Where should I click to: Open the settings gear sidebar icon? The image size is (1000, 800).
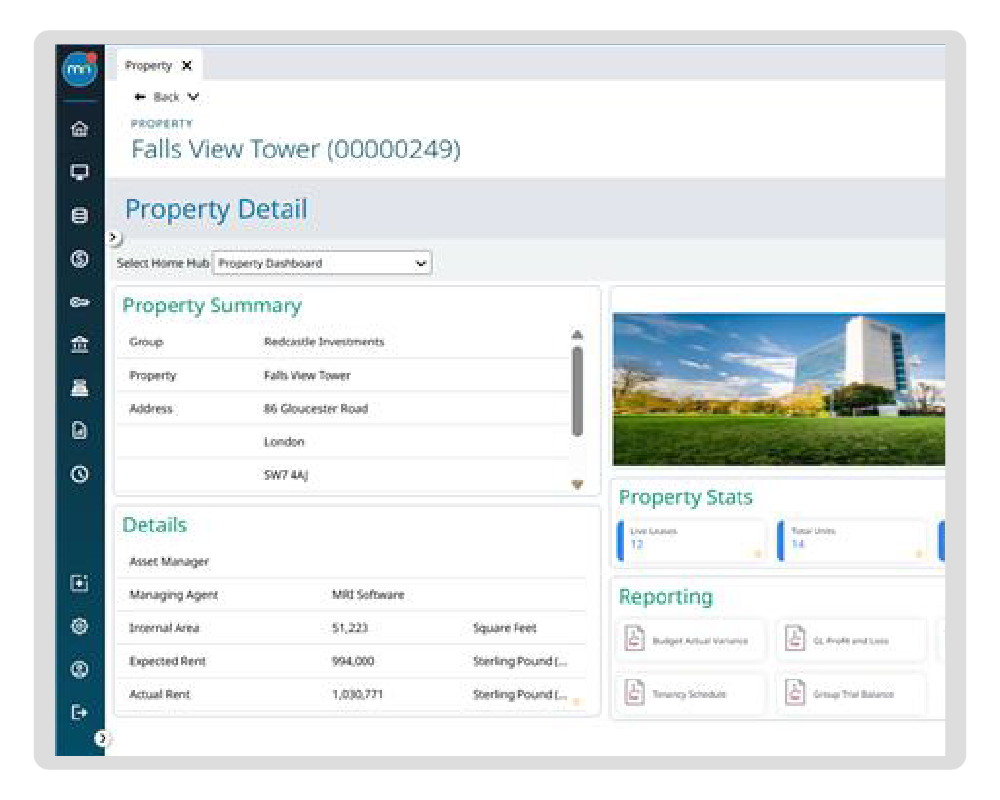pyautogui.click(x=80, y=626)
